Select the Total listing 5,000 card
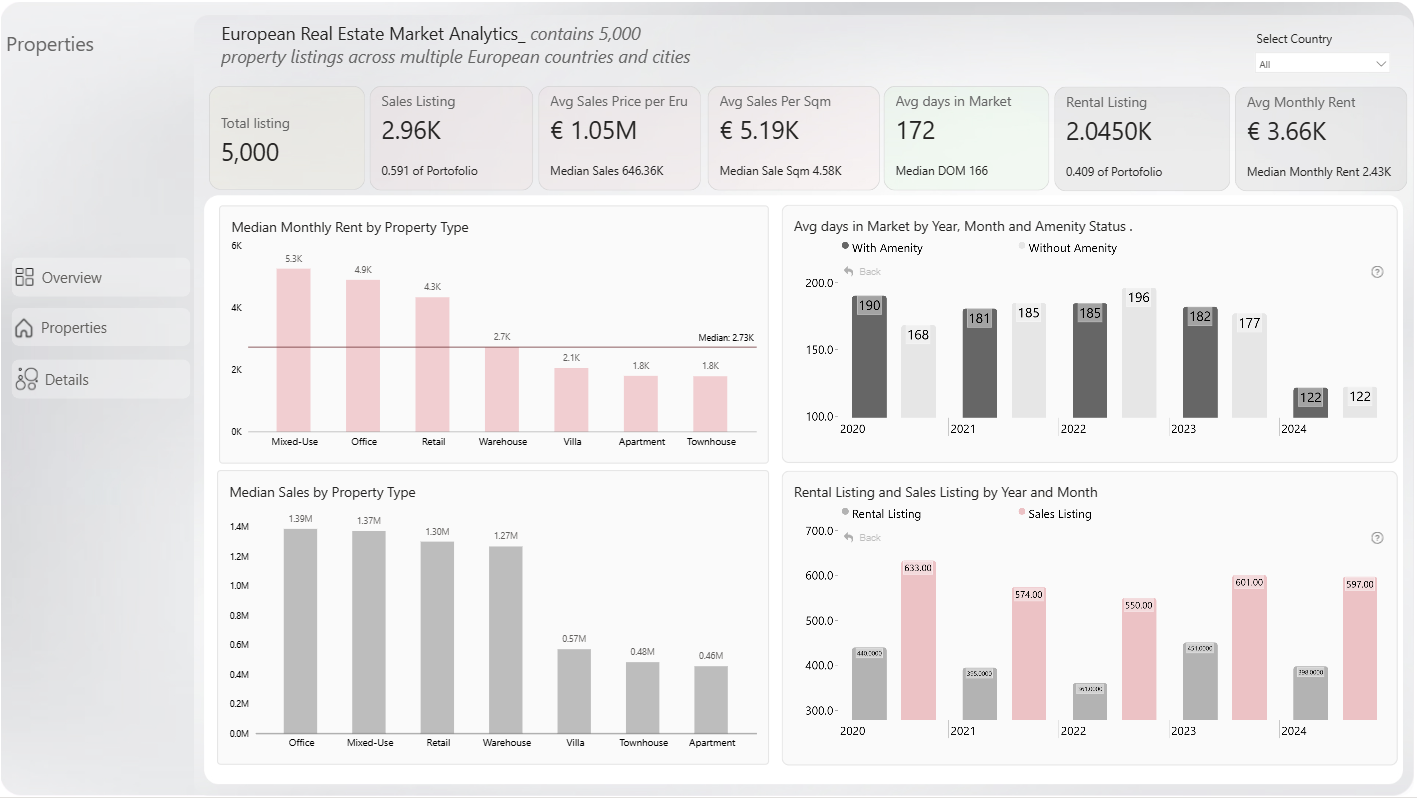 (287, 138)
